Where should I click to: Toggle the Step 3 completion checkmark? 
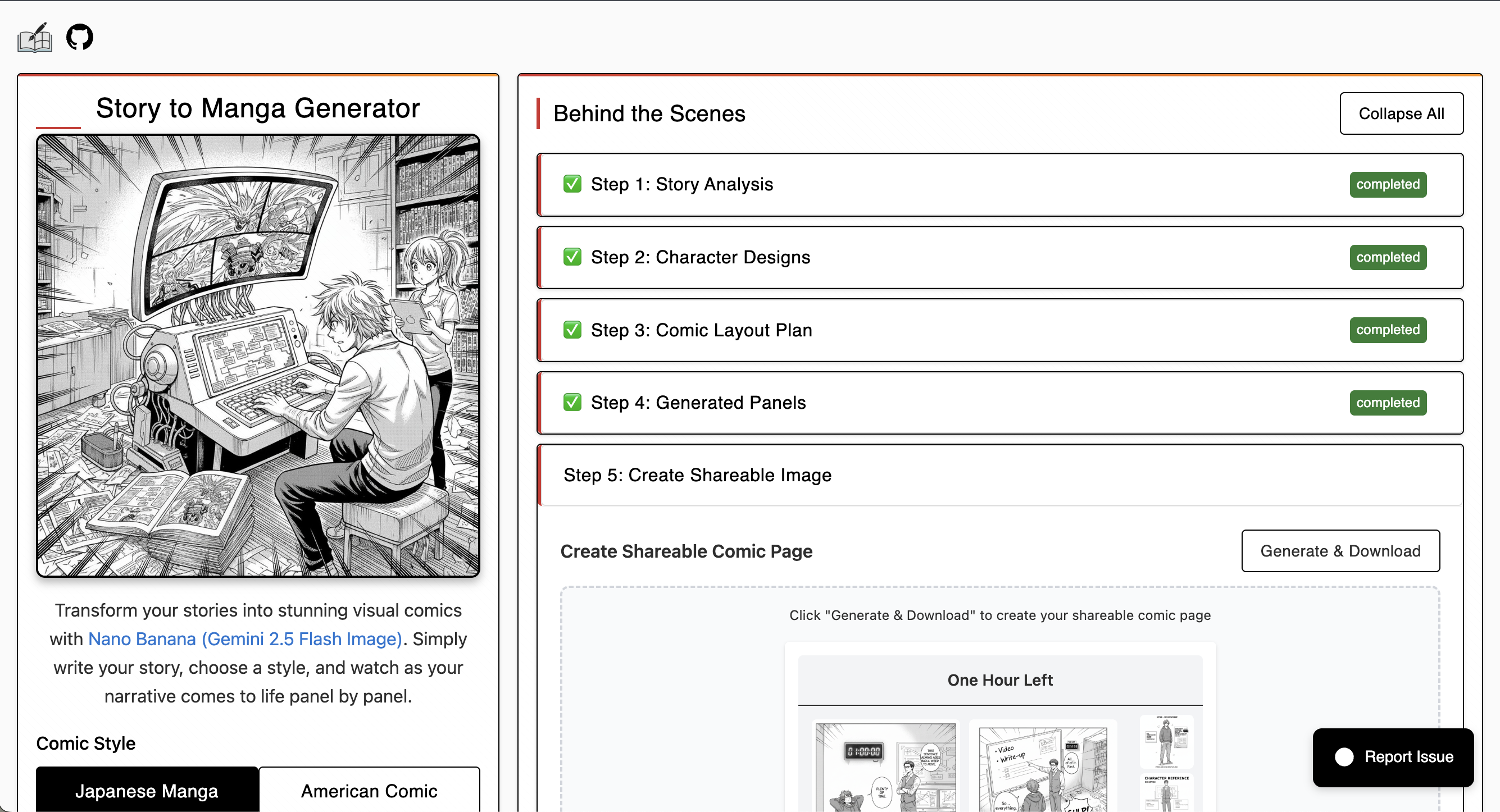(572, 330)
